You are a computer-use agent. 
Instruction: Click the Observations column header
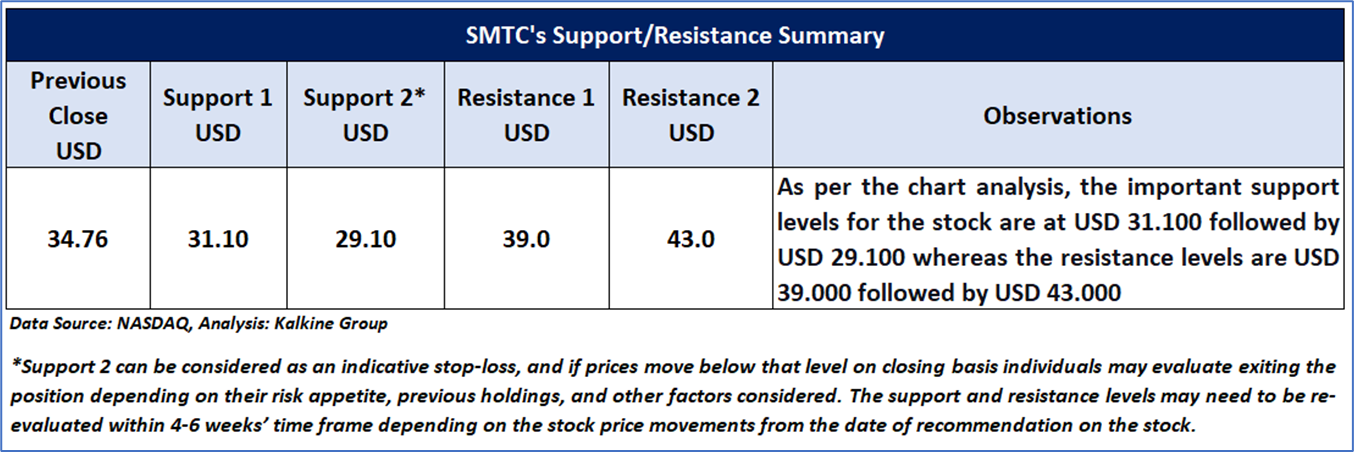coord(1058,115)
